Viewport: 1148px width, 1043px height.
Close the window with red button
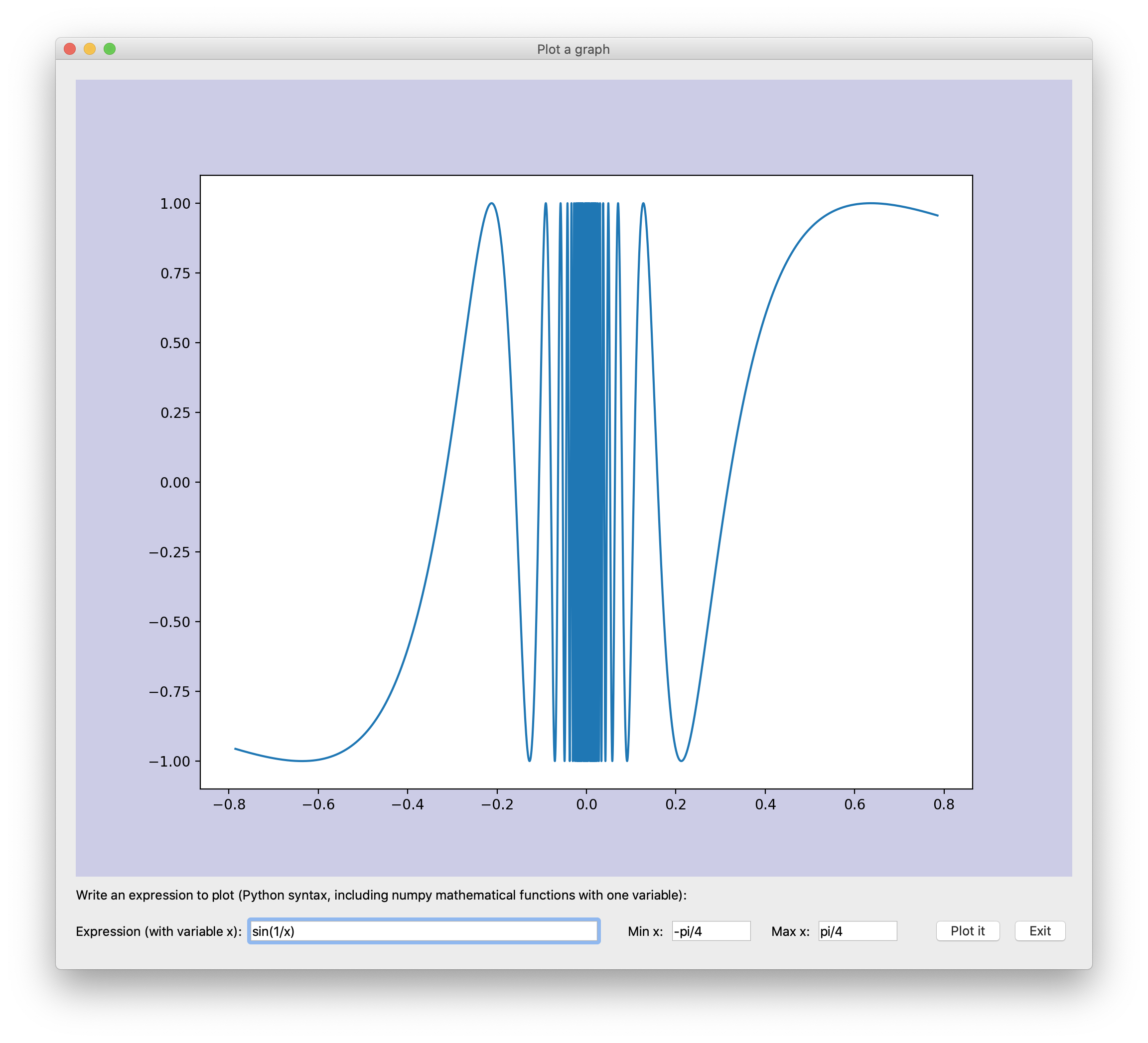pos(70,49)
